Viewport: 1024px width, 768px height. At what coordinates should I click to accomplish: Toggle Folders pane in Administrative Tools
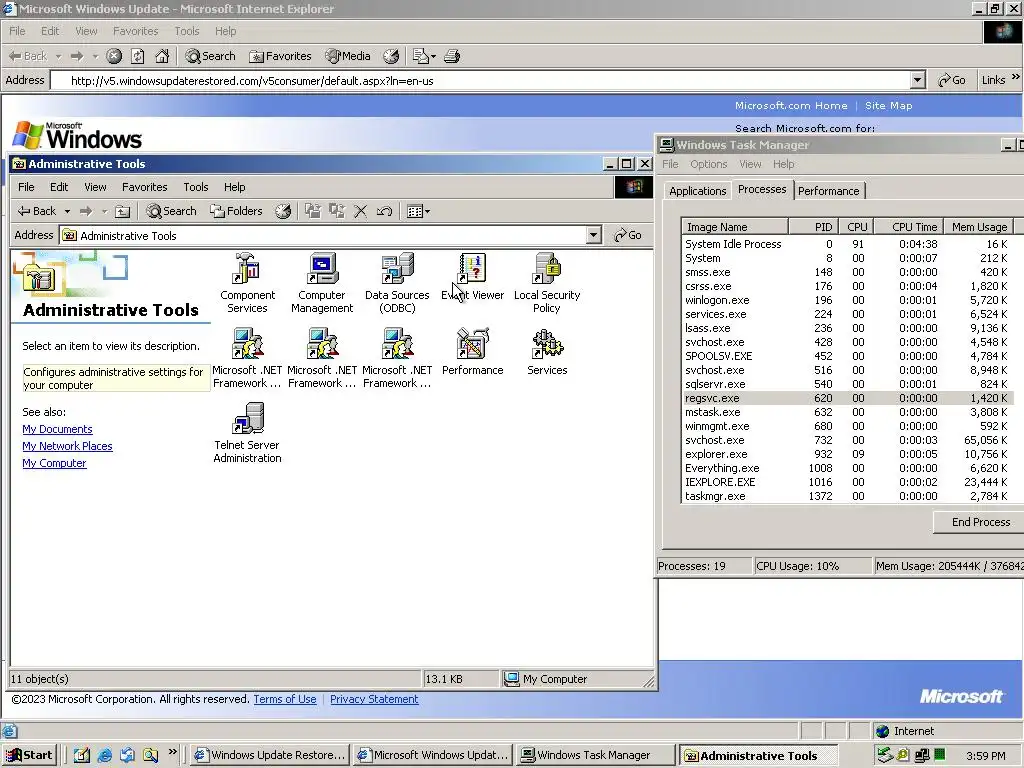point(236,211)
